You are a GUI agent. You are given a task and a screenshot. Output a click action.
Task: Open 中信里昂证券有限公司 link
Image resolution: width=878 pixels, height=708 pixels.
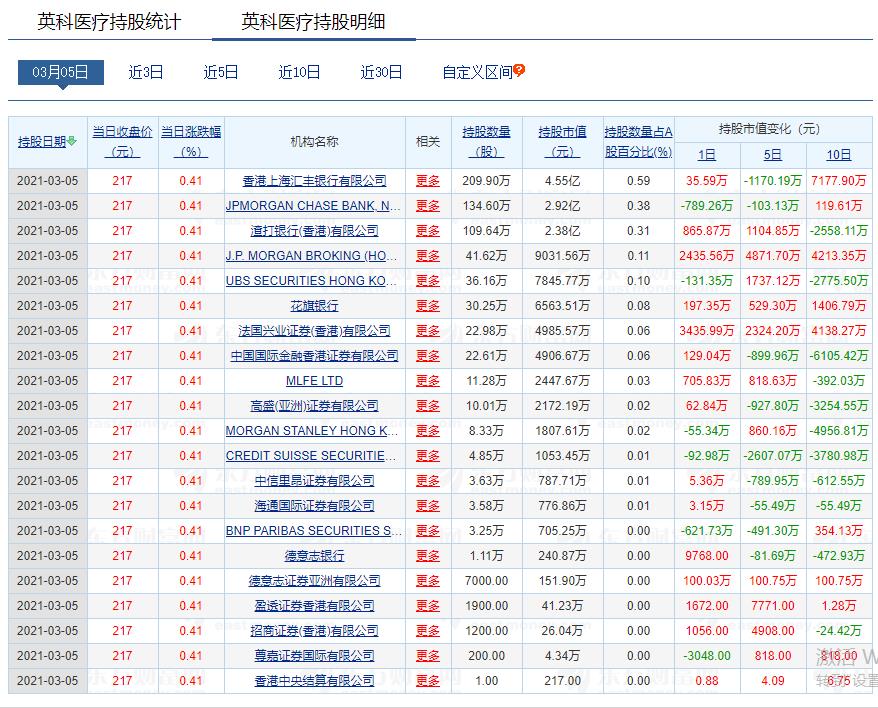(x=314, y=481)
